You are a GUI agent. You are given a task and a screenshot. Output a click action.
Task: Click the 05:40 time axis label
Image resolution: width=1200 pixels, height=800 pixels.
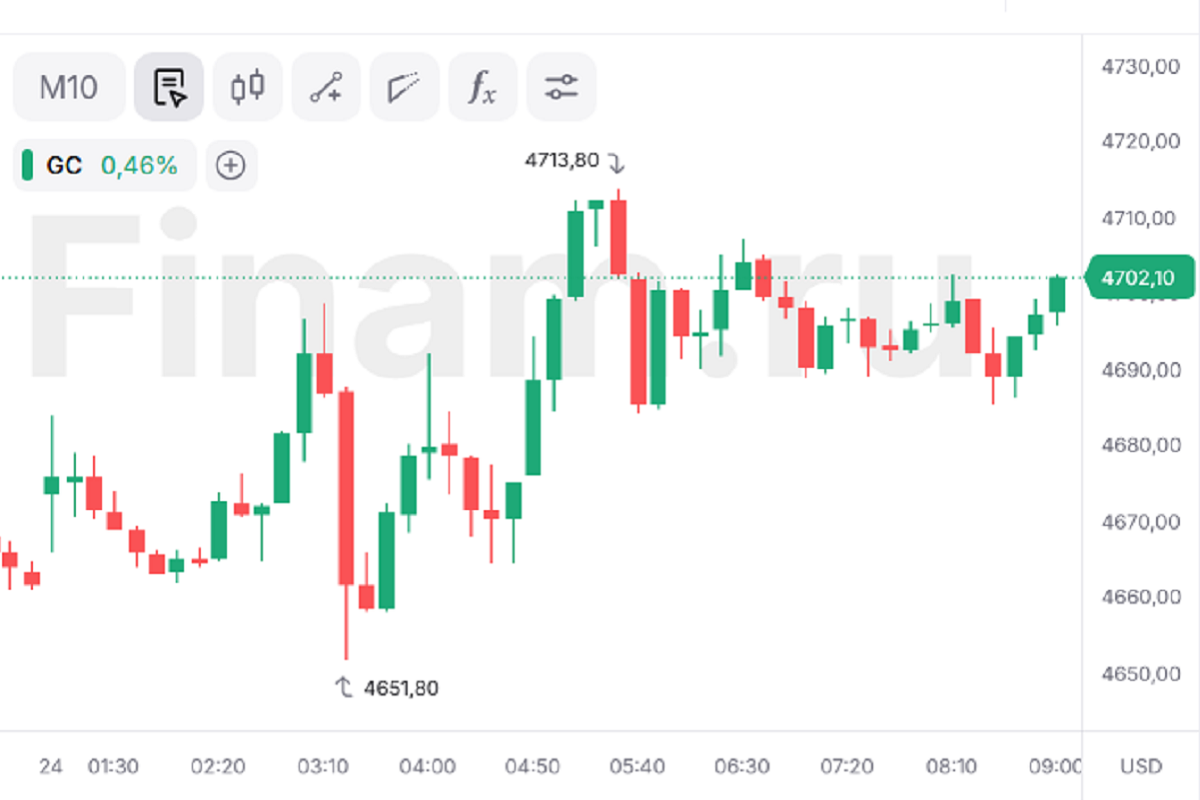click(637, 767)
